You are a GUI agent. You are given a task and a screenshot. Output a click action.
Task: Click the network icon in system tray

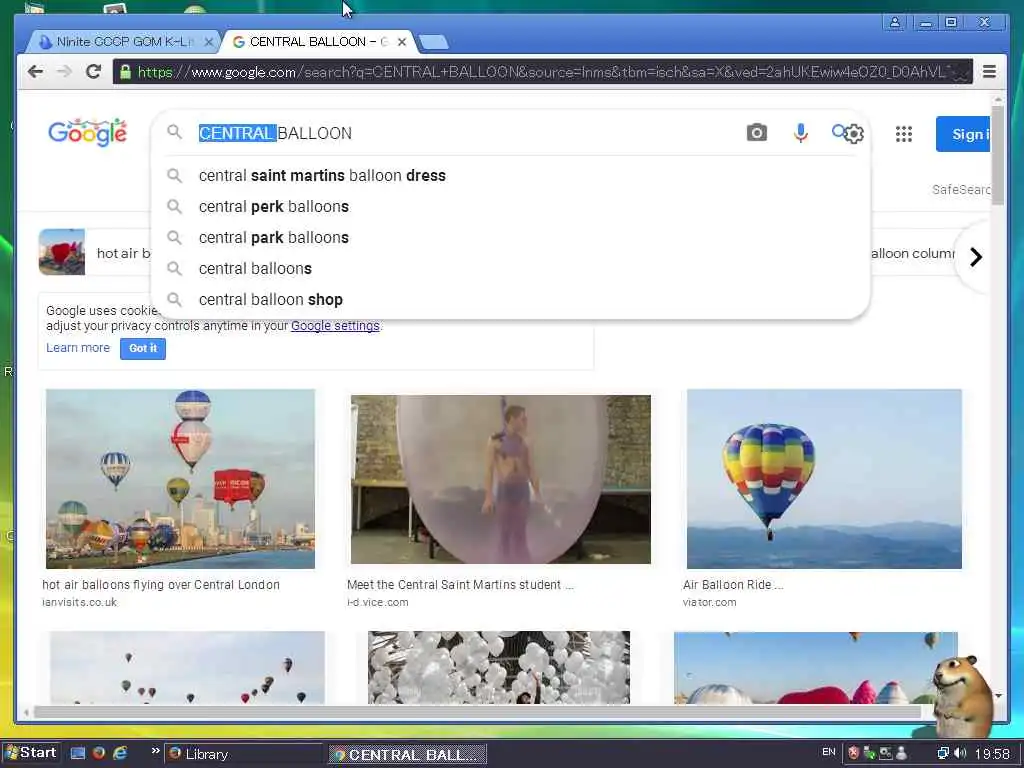point(943,753)
